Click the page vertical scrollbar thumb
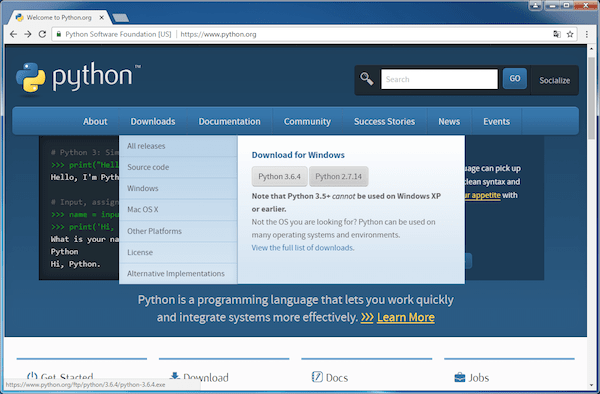 pos(591,98)
